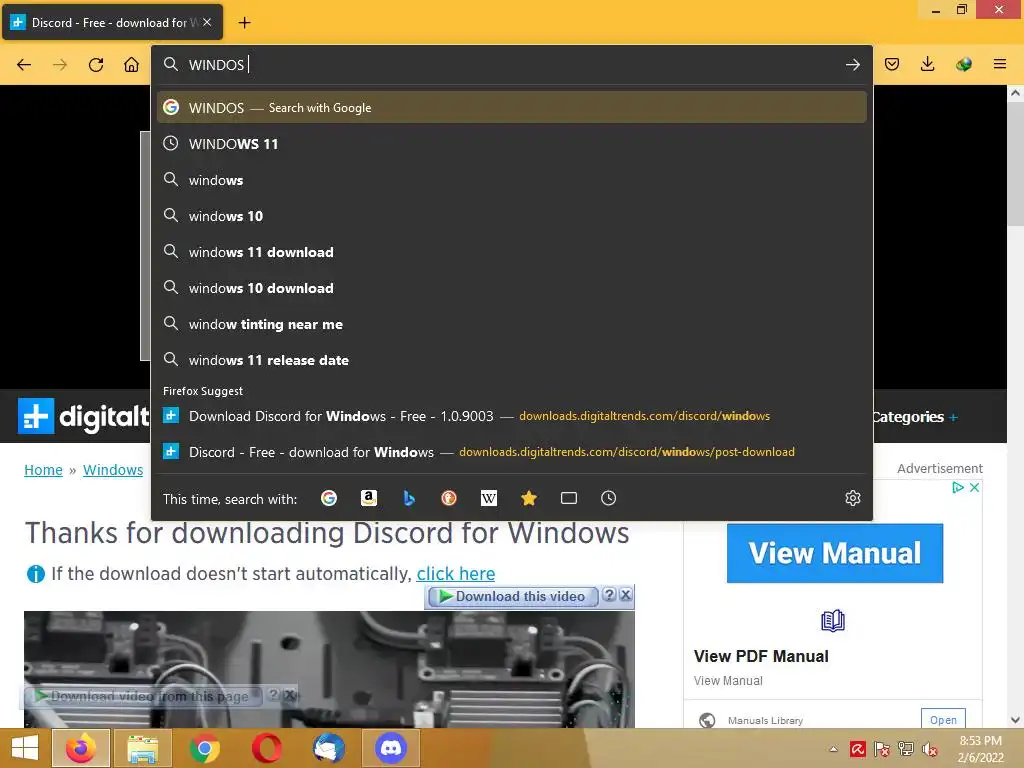This screenshot has height=768, width=1024.
Task: Click the video thumbnail on the page
Action: coord(329,669)
